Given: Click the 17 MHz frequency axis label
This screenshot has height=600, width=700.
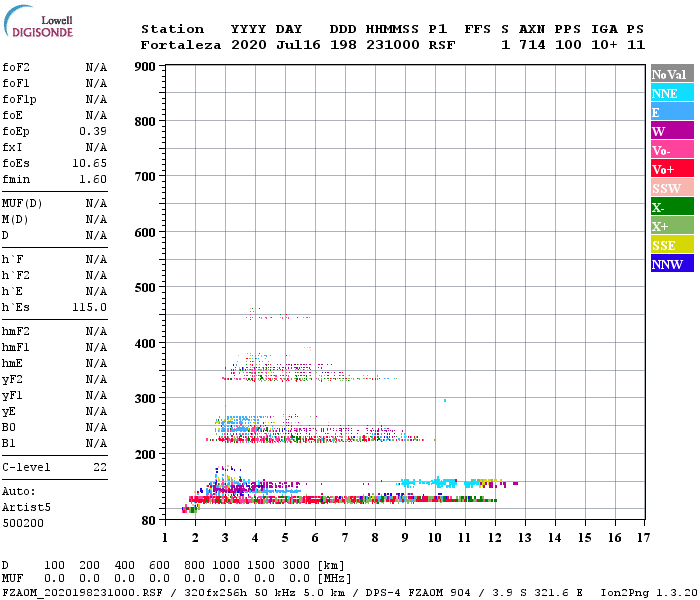Looking at the screenshot, I should click(x=643, y=538).
